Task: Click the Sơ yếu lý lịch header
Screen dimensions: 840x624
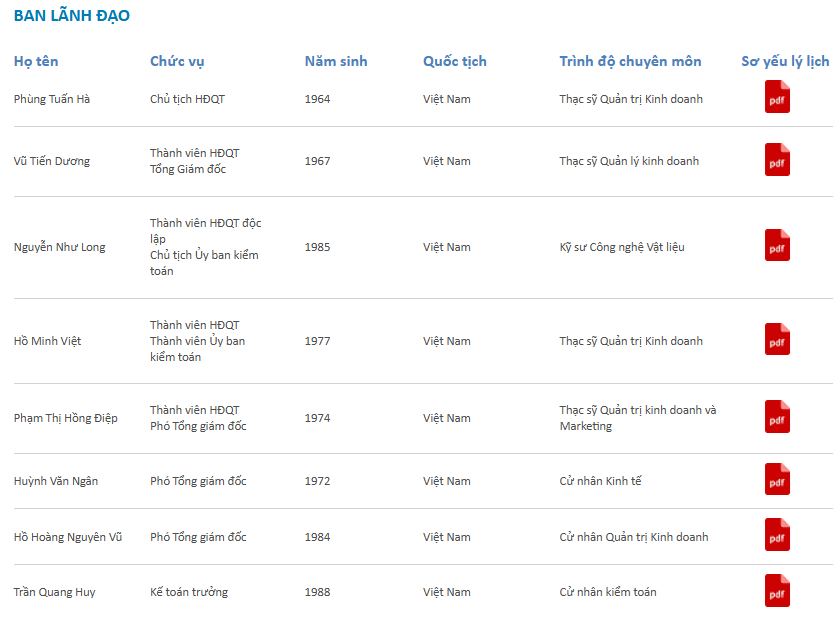Action: click(785, 62)
